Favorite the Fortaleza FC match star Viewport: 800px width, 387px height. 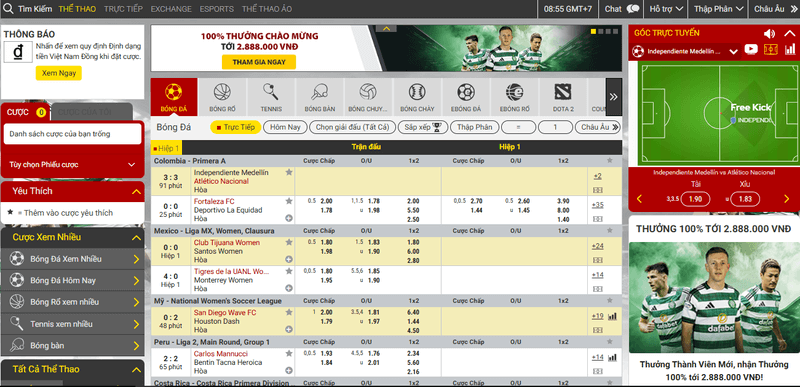click(289, 201)
